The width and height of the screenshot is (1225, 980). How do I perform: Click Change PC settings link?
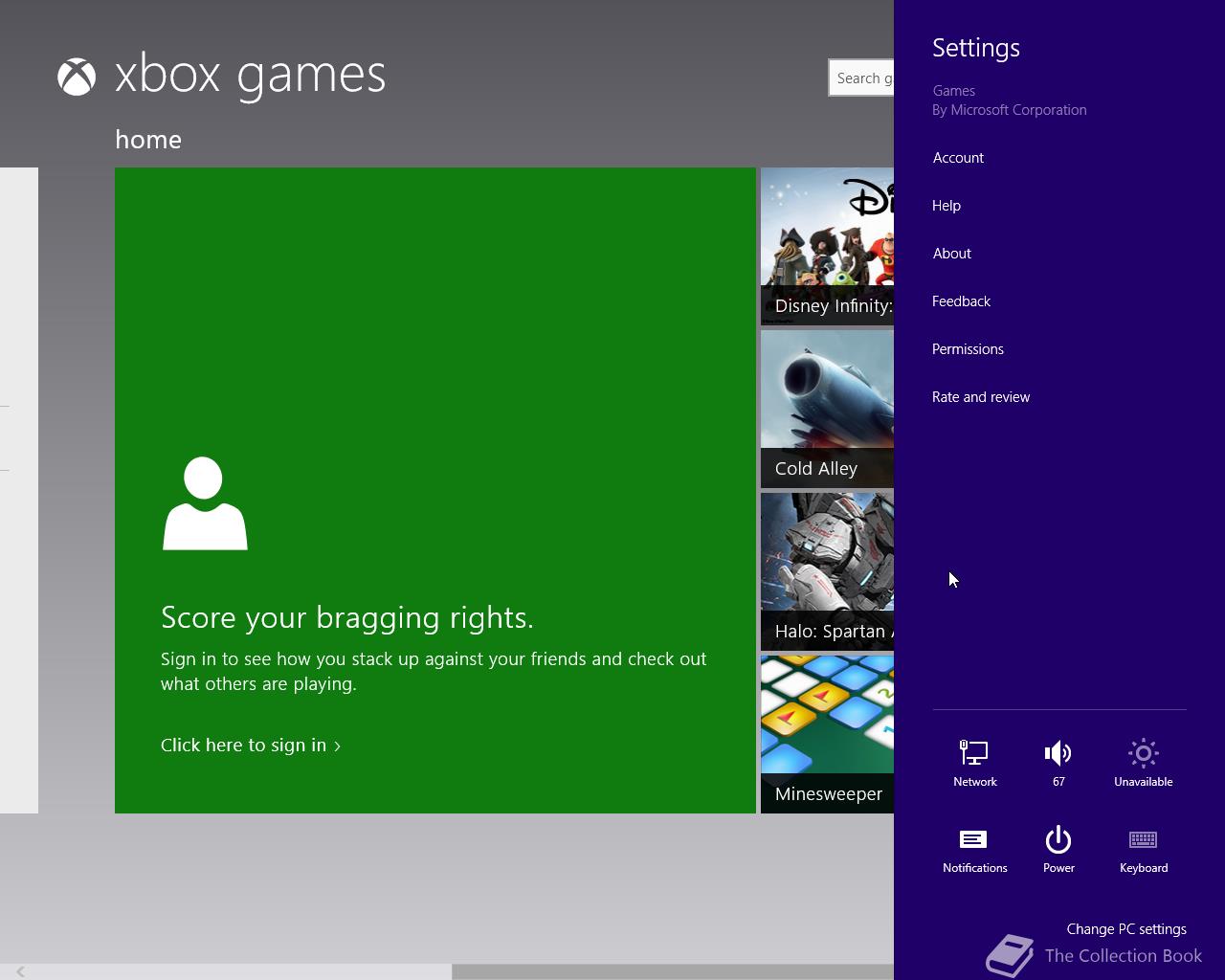[x=1126, y=929]
